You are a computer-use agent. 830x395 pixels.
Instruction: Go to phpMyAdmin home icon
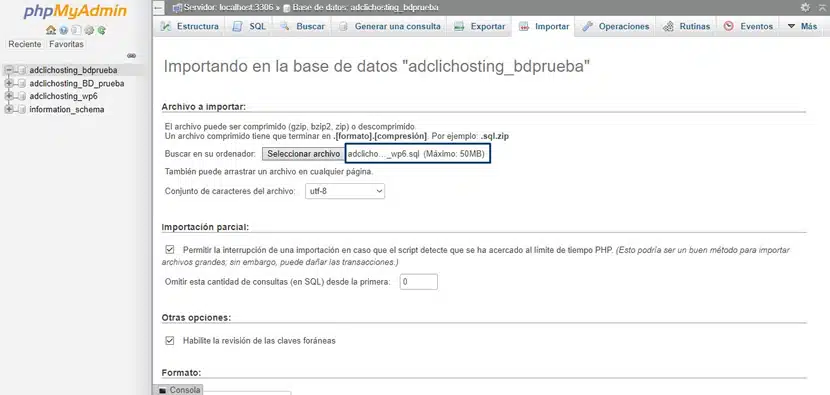click(51, 30)
